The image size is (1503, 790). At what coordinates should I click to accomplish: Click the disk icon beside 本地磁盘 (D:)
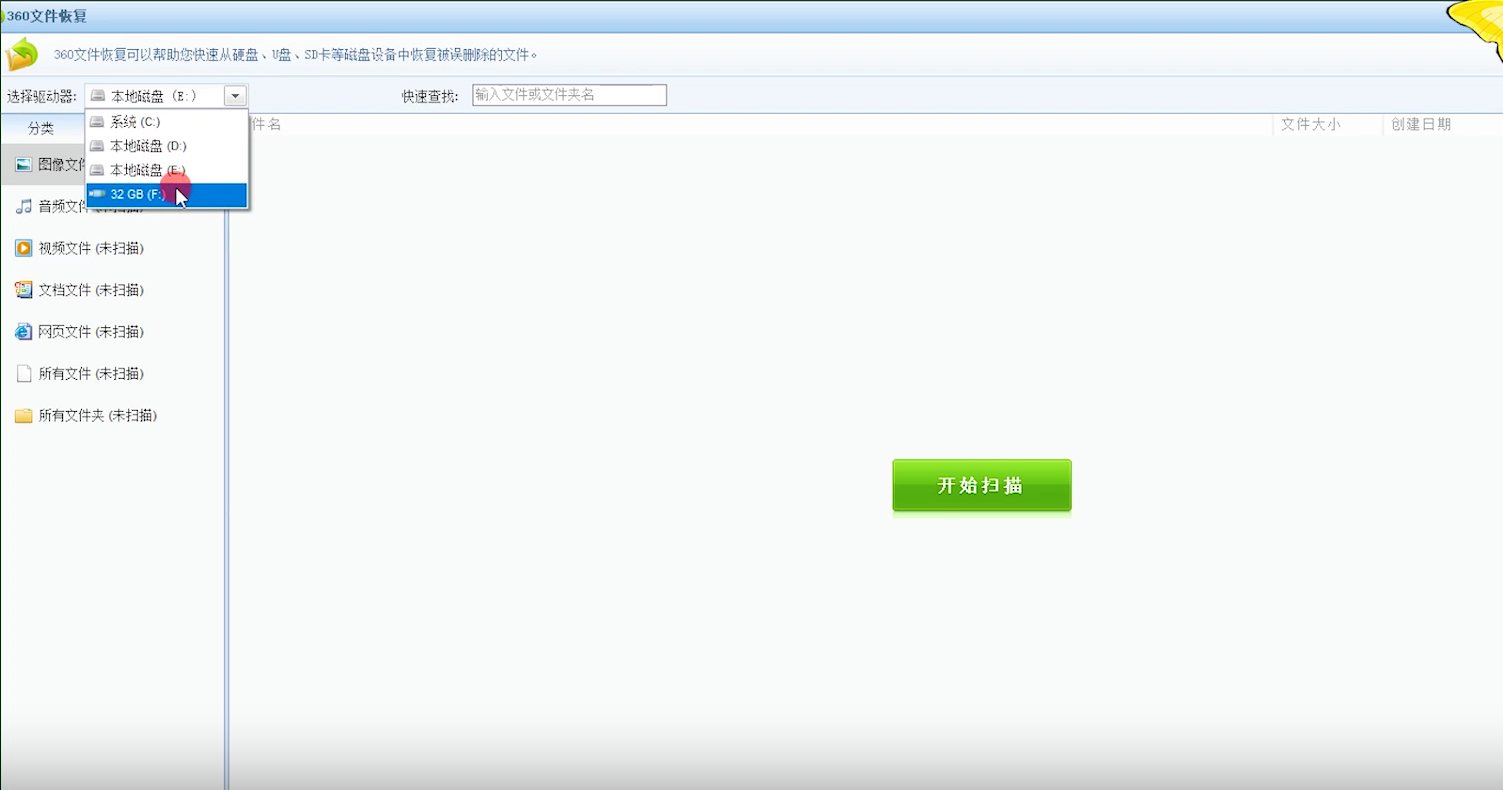pyautogui.click(x=97, y=146)
